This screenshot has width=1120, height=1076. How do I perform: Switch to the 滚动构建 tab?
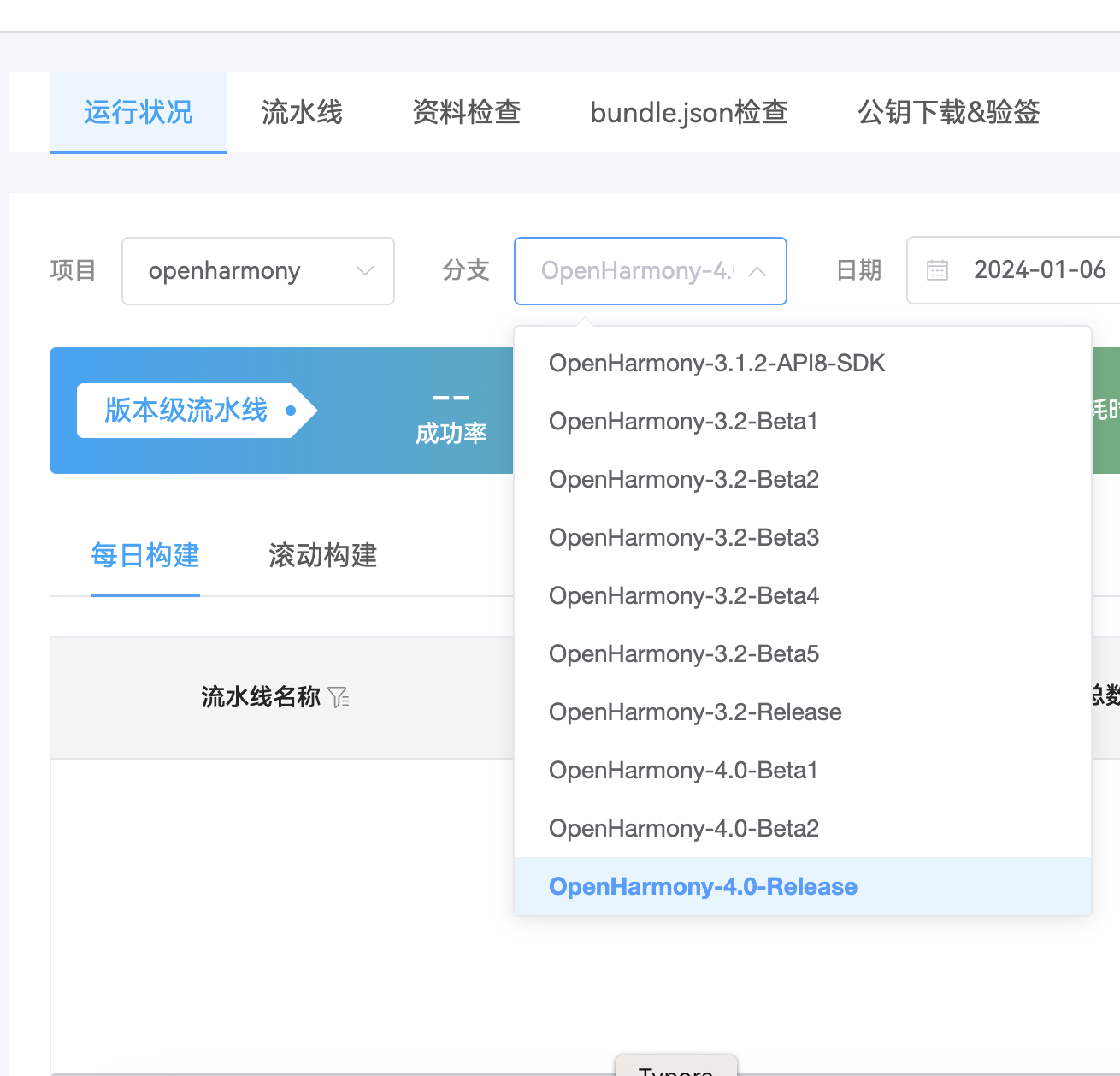click(x=323, y=556)
